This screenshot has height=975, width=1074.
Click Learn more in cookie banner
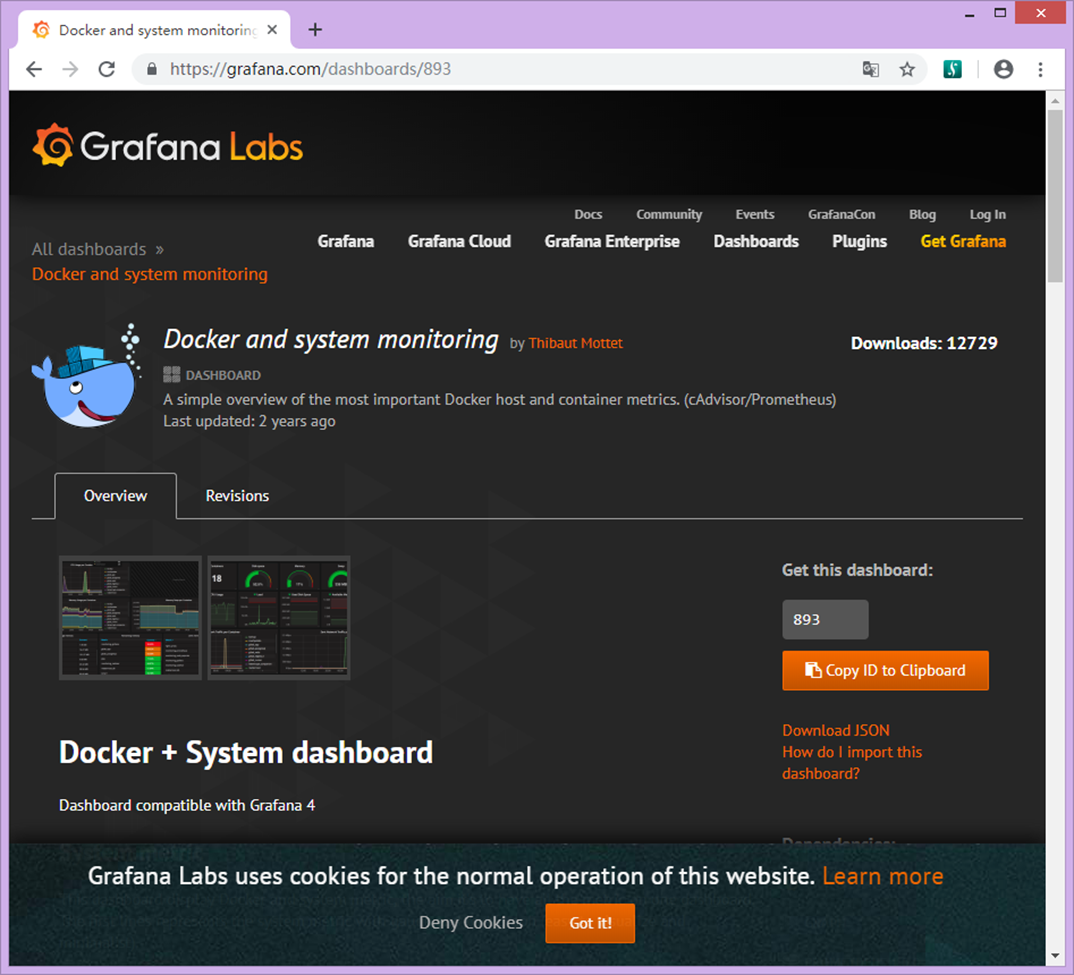coord(883,876)
